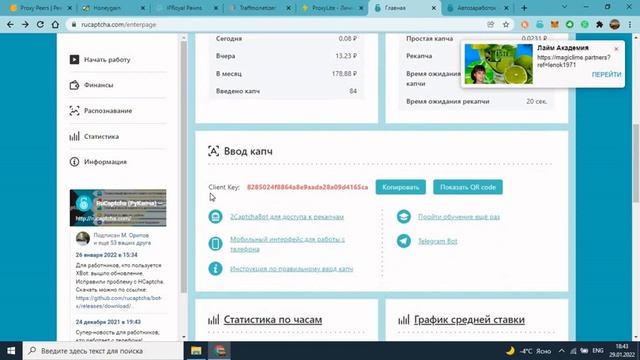Viewport: 640px width, 360px height.
Task: Open the captcha input instructions link
Action: point(291,269)
